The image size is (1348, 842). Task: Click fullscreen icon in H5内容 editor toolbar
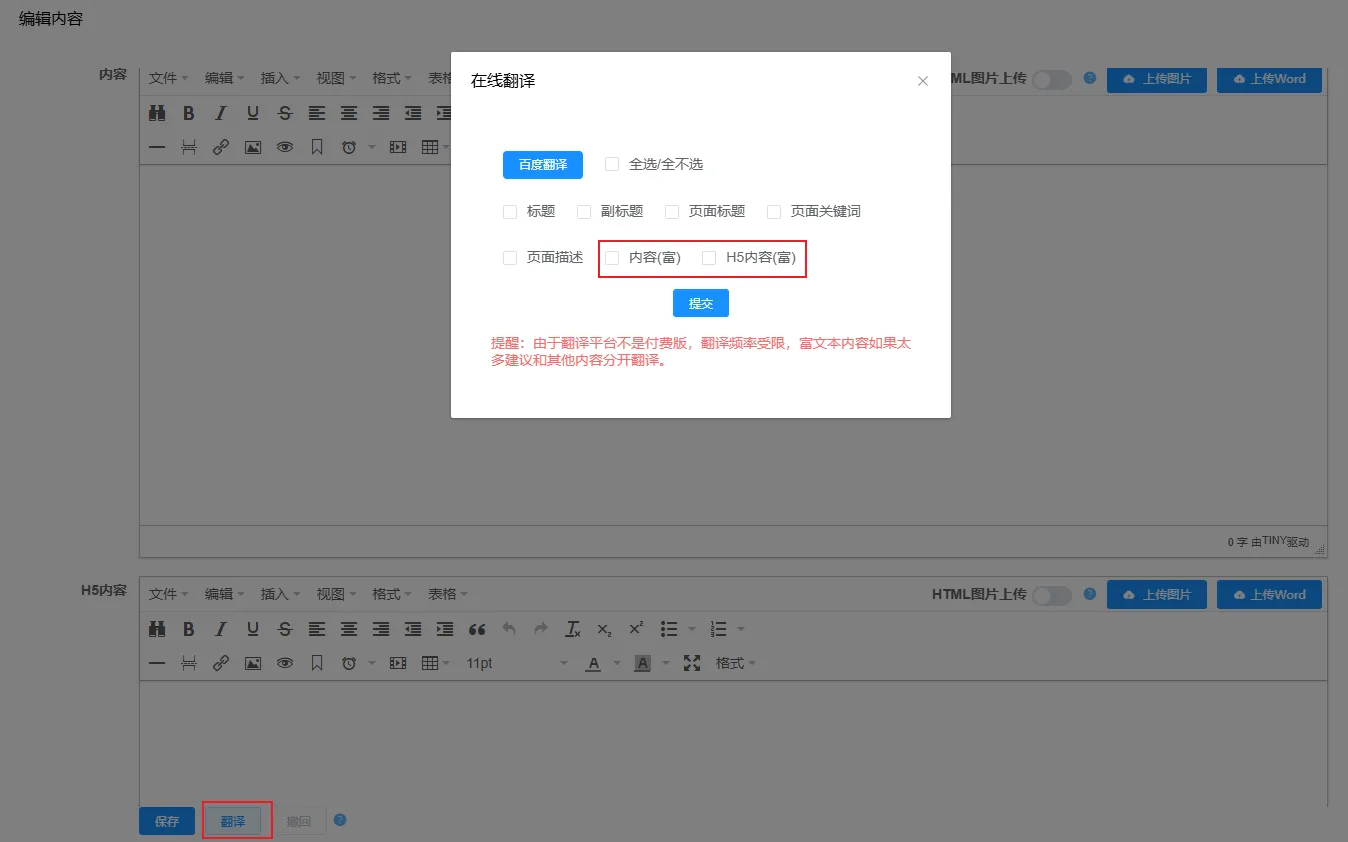[x=691, y=663]
